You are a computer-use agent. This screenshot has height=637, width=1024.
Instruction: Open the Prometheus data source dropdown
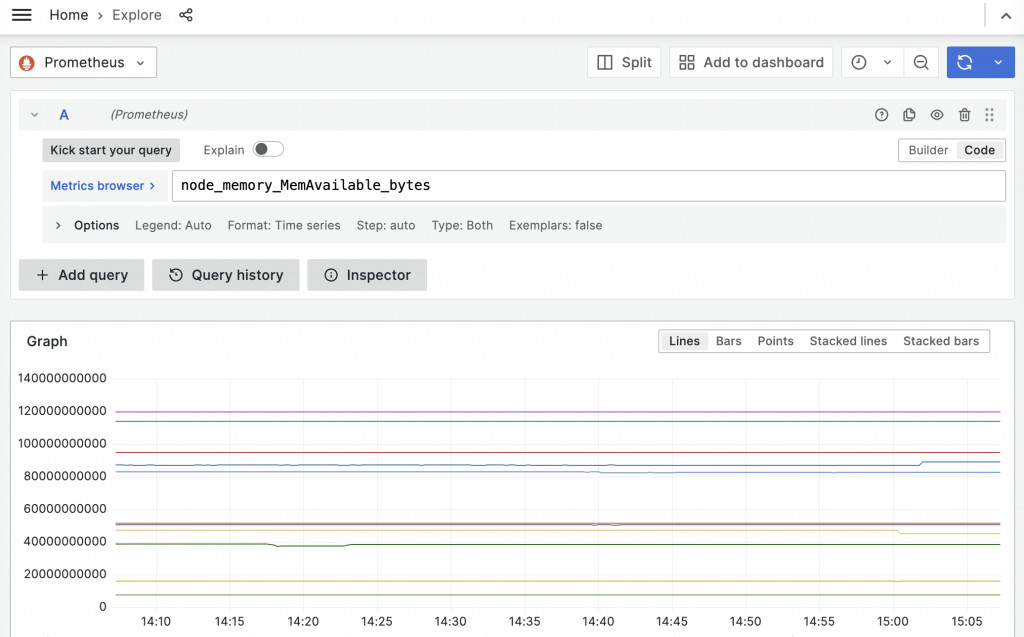(x=84, y=62)
